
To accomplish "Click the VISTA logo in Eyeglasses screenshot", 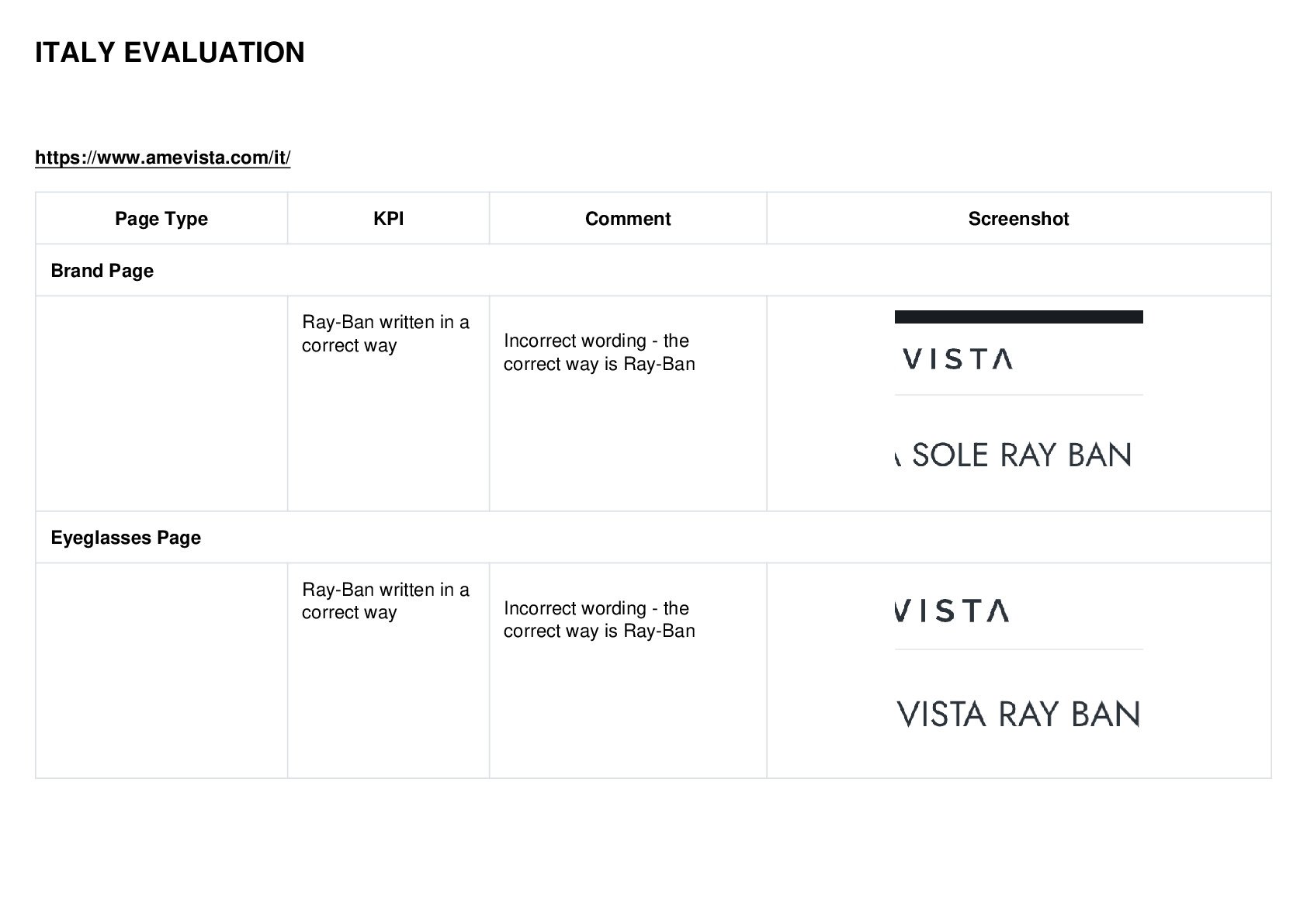I will tap(953, 611).
